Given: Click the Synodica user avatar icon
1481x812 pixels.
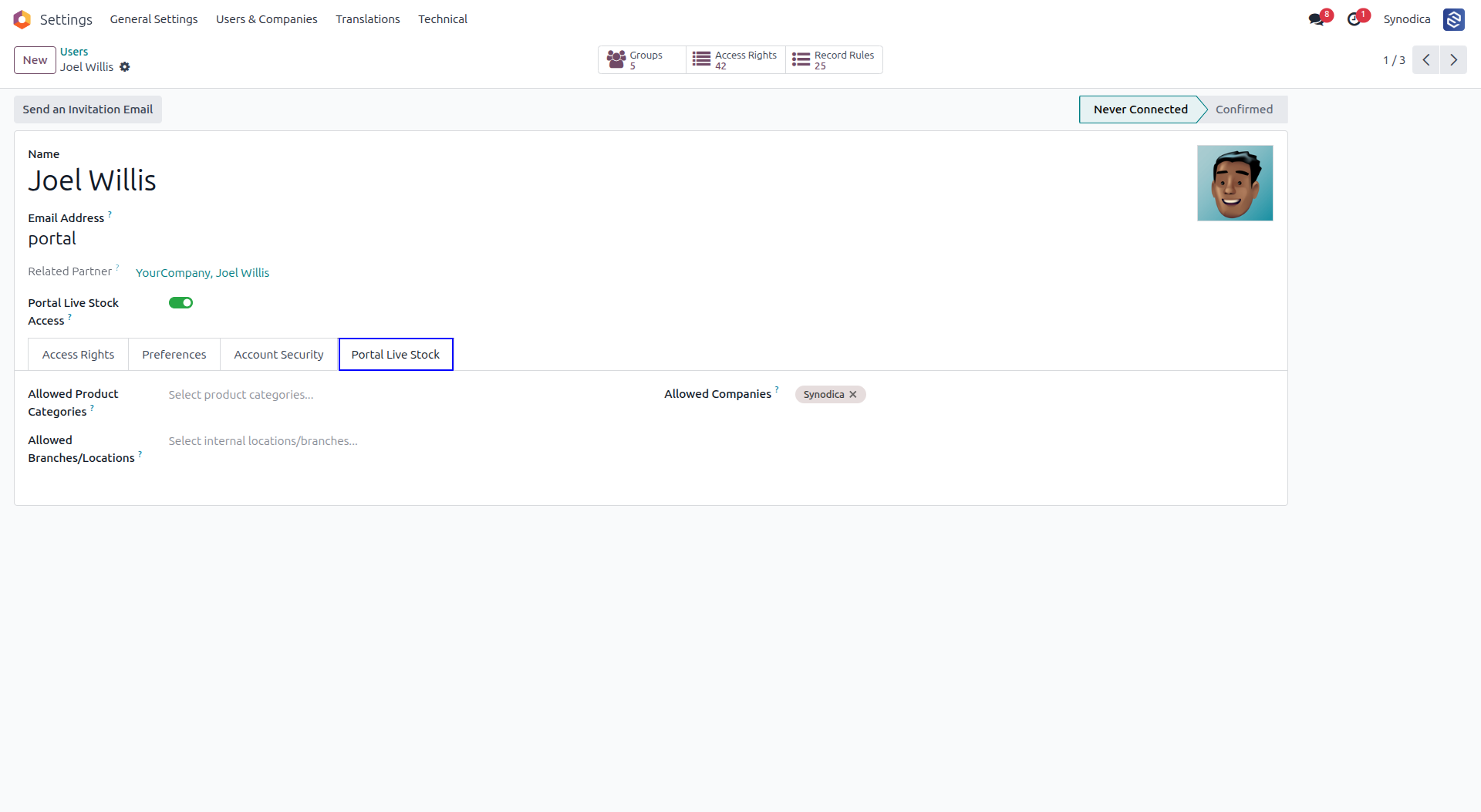Looking at the screenshot, I should (1454, 19).
